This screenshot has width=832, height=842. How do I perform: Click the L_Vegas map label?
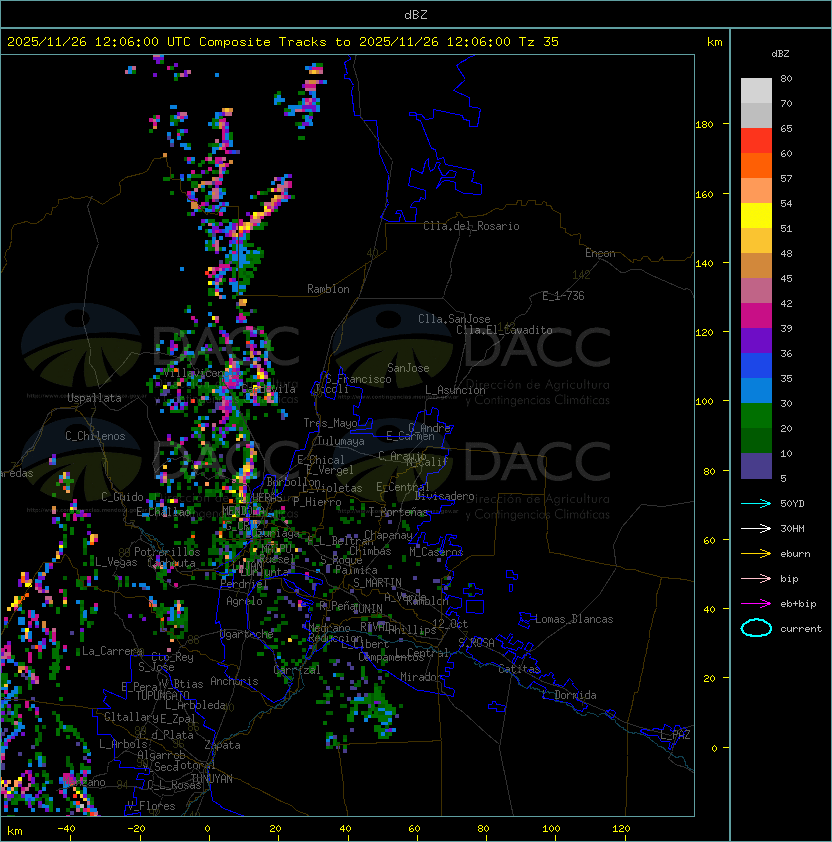(116, 562)
